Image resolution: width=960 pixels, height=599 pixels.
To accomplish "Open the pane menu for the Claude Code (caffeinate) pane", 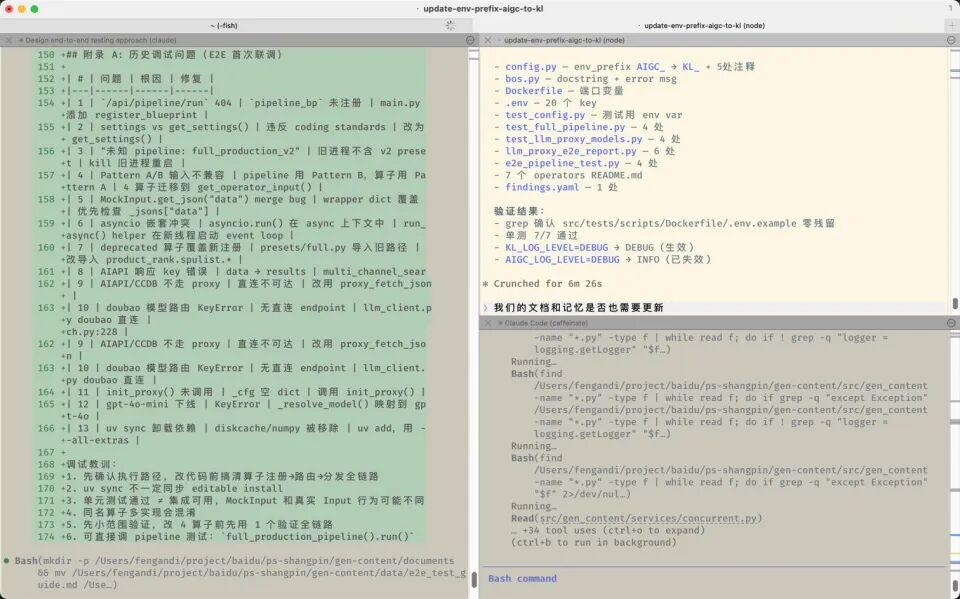I will [951, 323].
